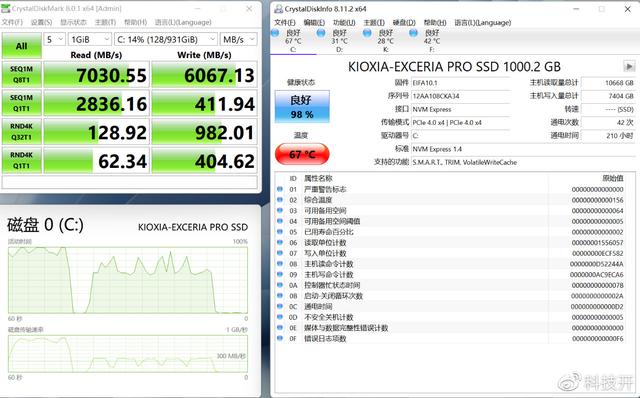Open CrystalDiskInfo 功能(U) menu
The width and height of the screenshot is (640, 398).
click(344, 22)
